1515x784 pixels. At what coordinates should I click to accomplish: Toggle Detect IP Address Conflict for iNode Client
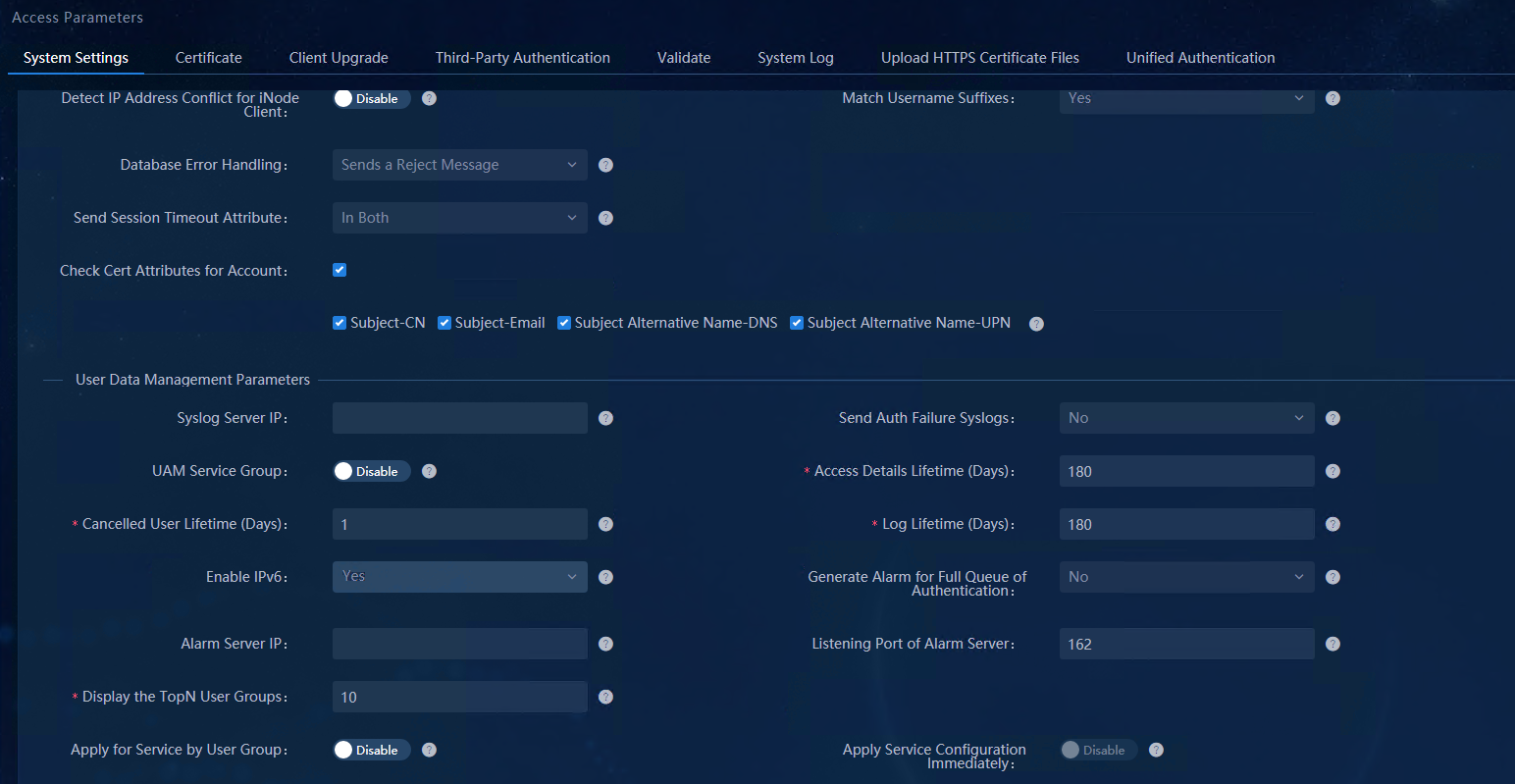(372, 98)
